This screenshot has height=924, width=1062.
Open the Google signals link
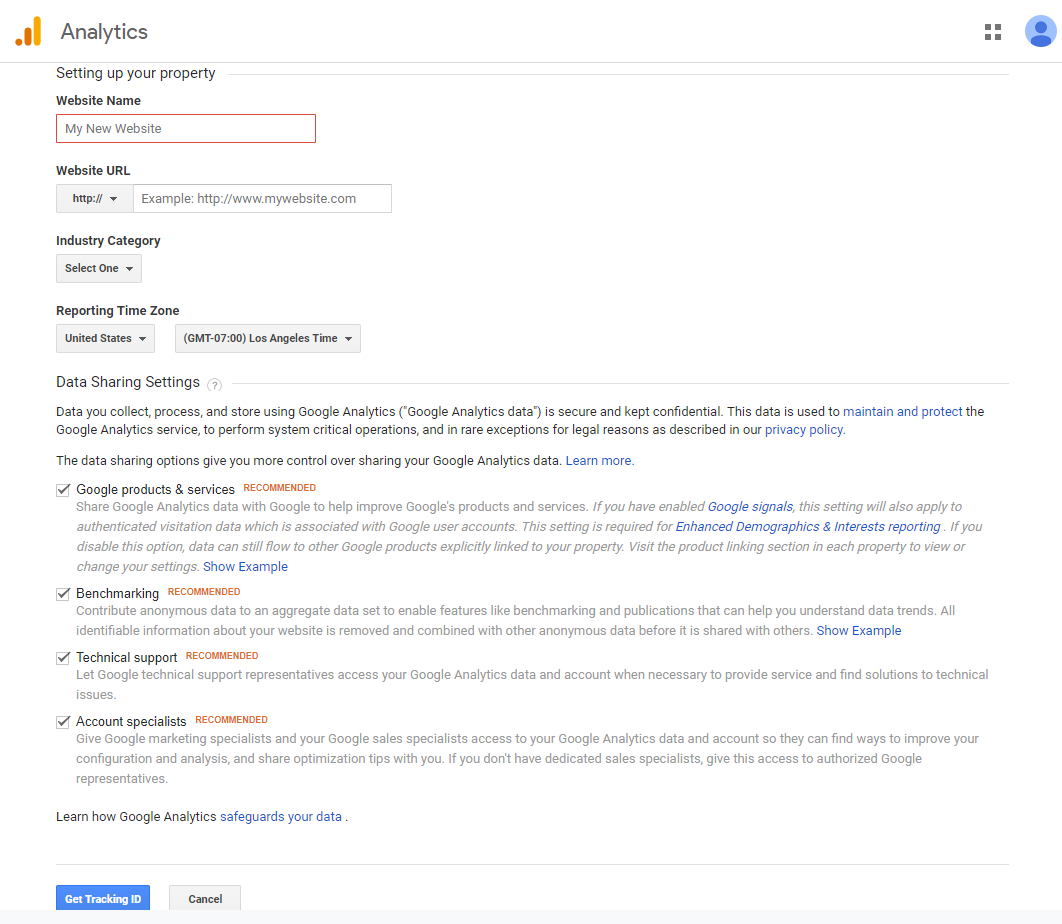click(x=750, y=507)
